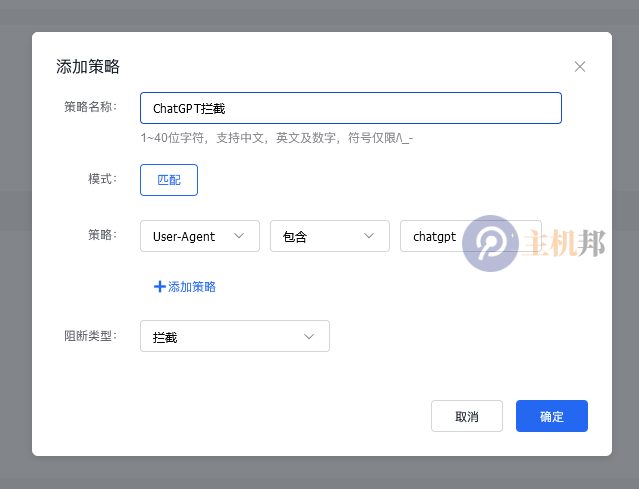Click the chatgpt value input field
The image size is (639, 489).
coord(471,236)
